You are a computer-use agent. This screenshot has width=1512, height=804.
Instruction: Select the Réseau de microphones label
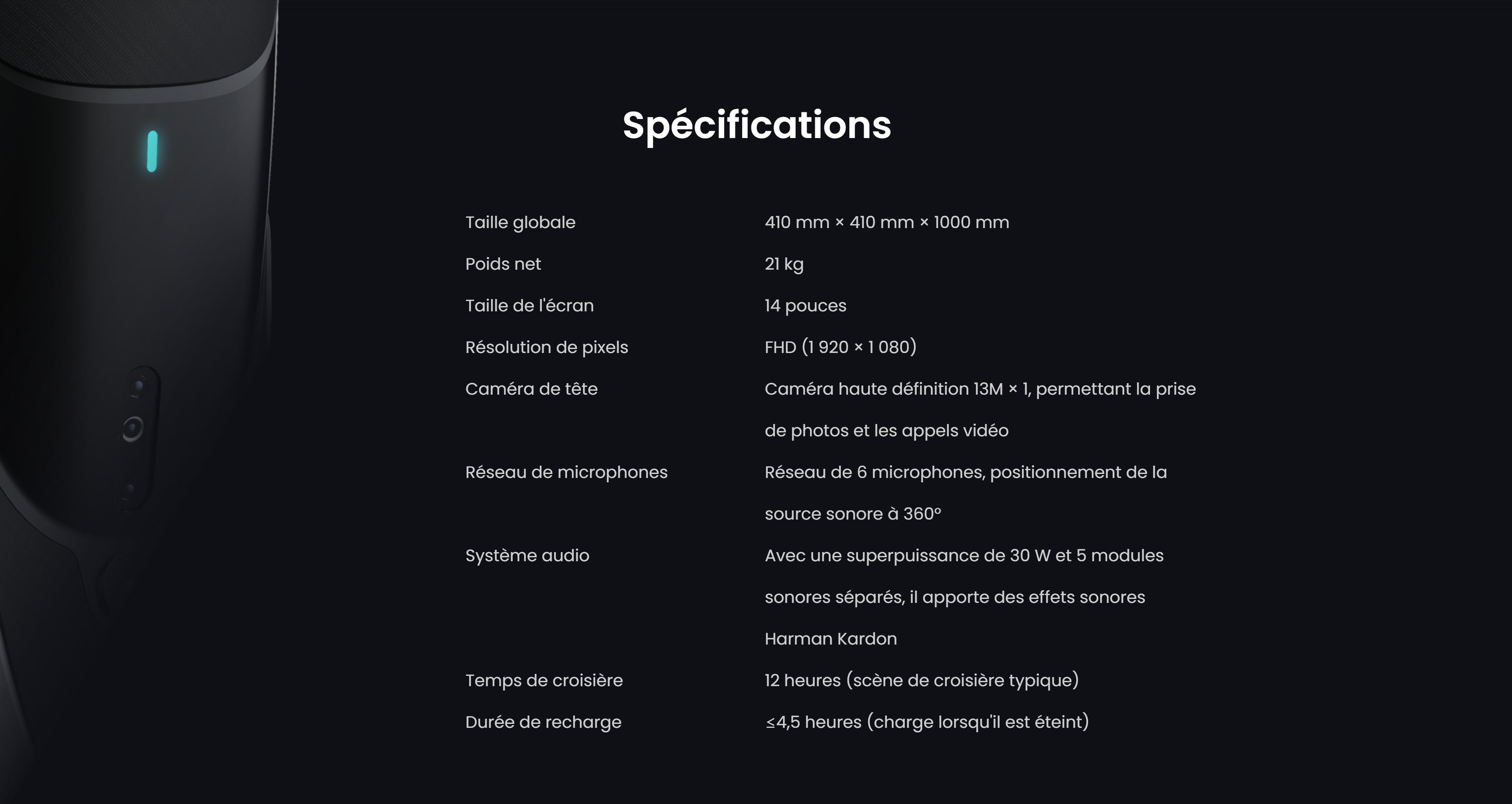(x=566, y=472)
